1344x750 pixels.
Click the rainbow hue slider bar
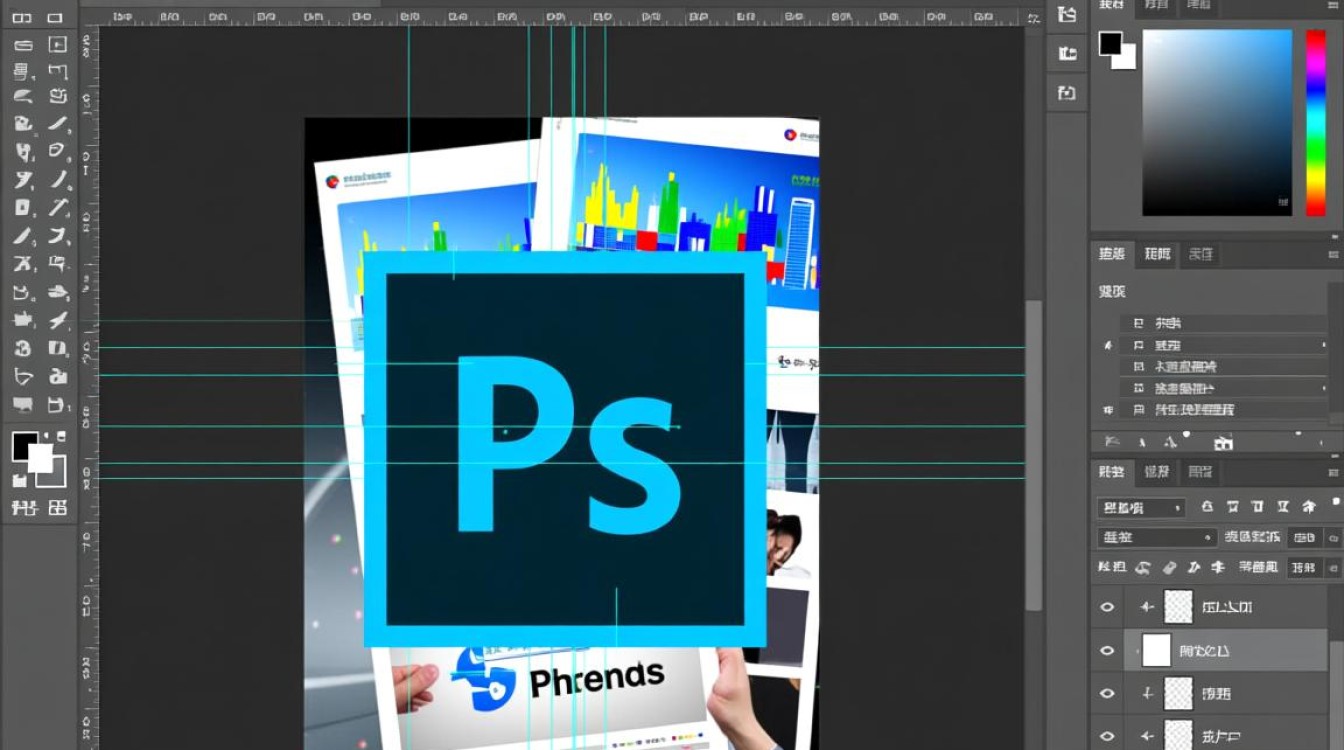pos(1315,120)
